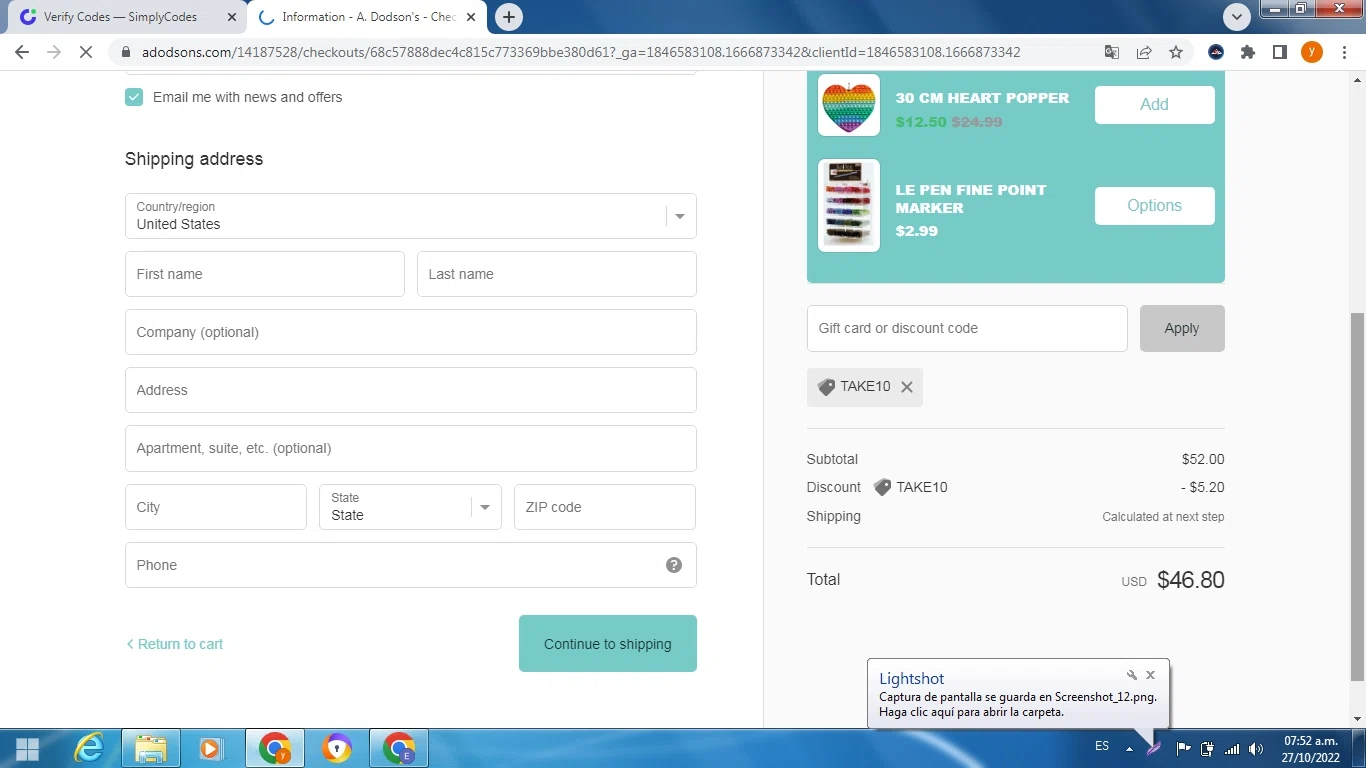Image resolution: width=1366 pixels, height=768 pixels.
Task: Click the $46.80 total amount
Action: 1190,580
